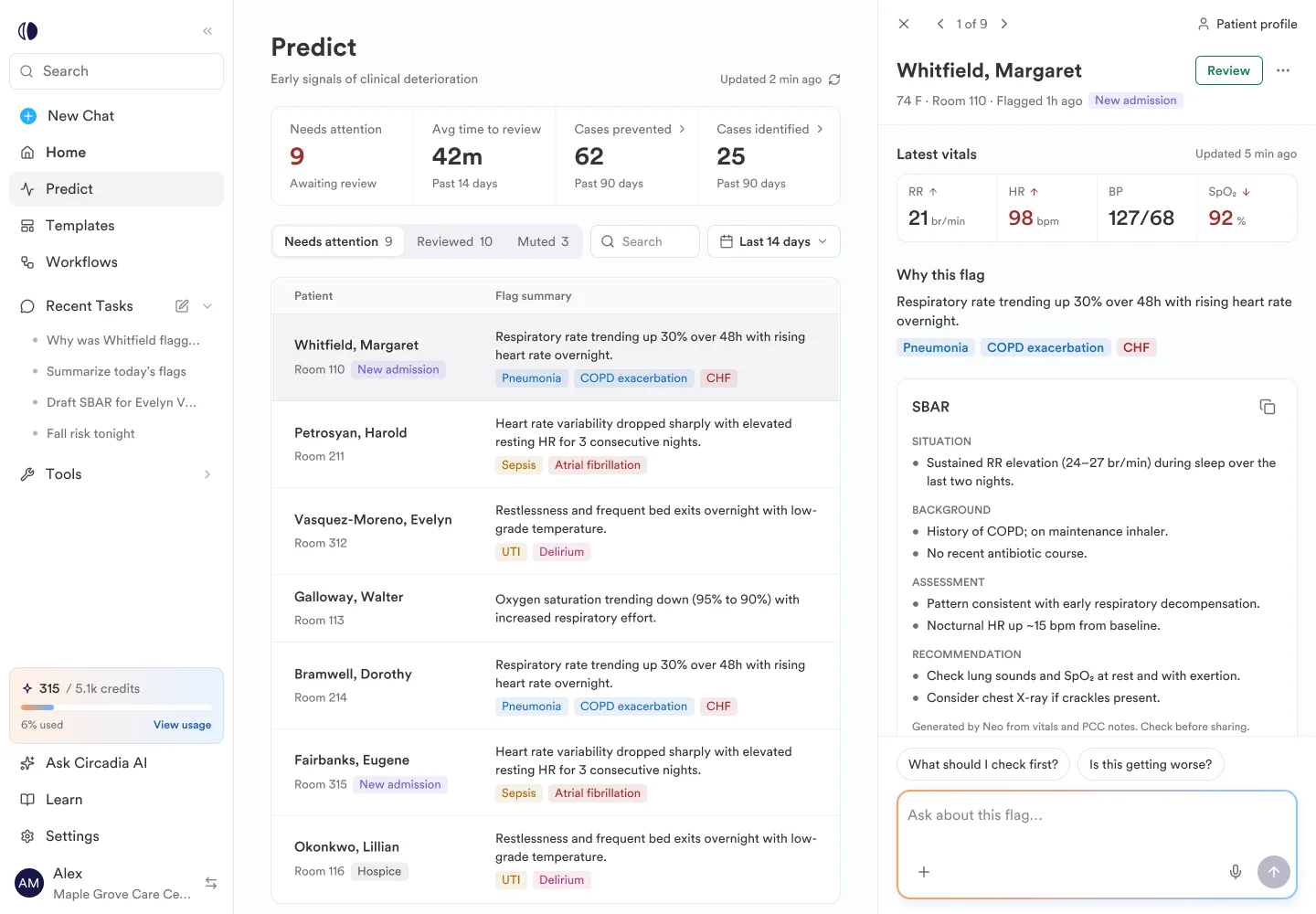Click the credits usage progress bar
The height and width of the screenshot is (914, 1316).
pos(116,707)
